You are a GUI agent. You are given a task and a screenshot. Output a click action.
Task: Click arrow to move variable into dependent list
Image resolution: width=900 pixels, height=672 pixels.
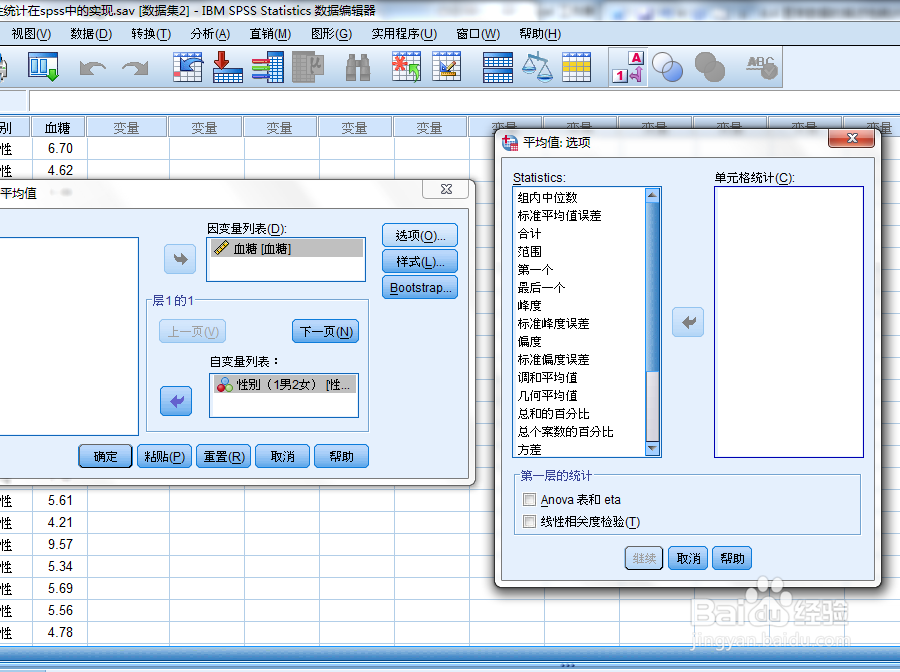click(x=180, y=259)
